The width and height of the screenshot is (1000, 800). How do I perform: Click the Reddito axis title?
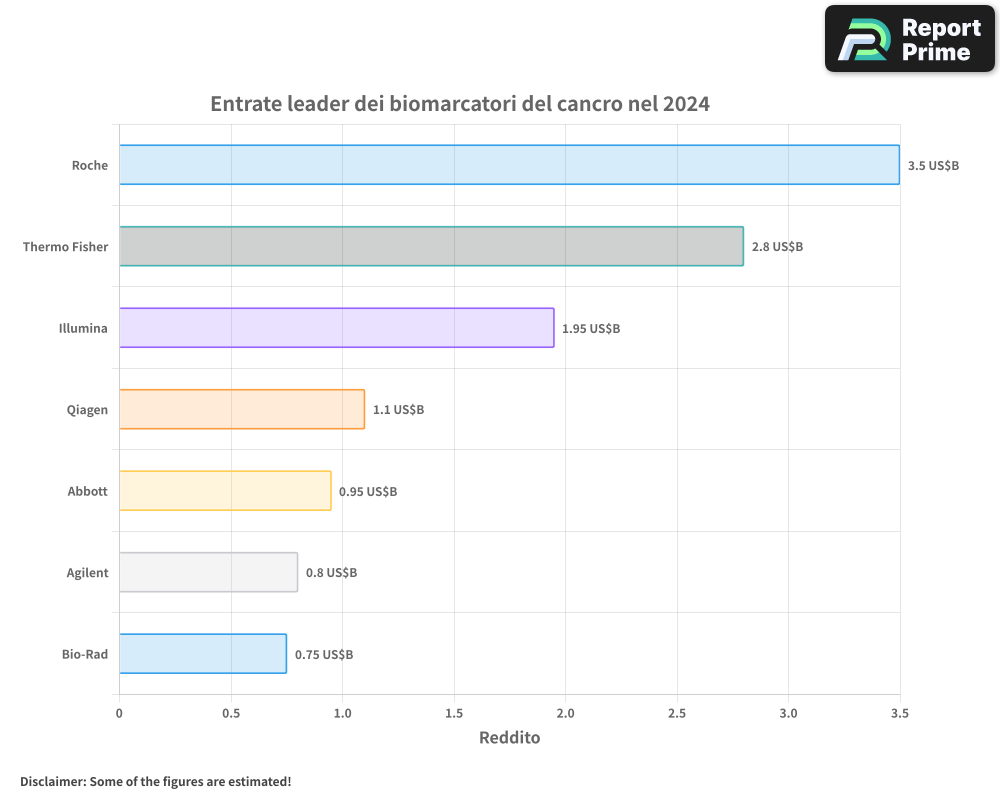tap(509, 738)
